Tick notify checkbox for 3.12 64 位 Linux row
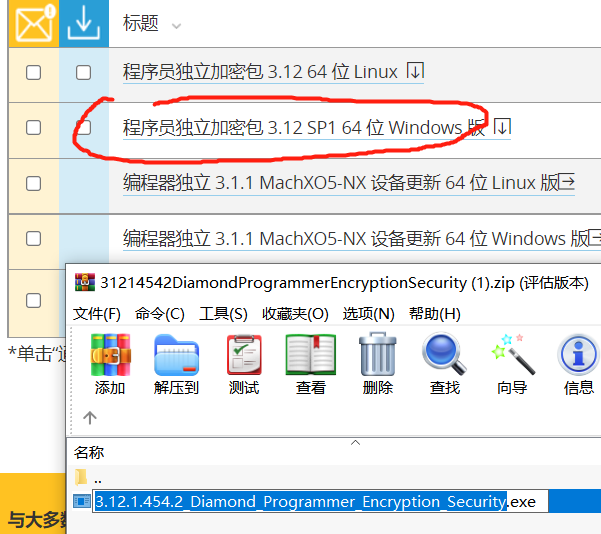Screen dimensions: 601x534 point(33,72)
